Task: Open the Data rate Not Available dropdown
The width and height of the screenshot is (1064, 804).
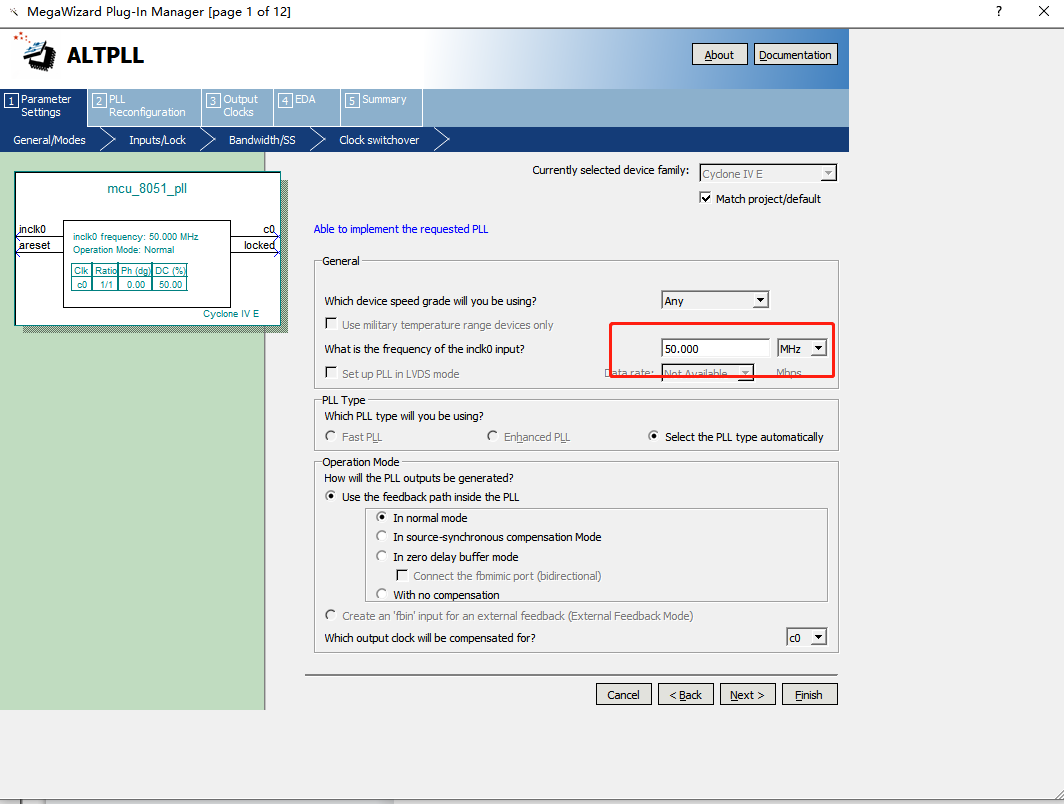Action: (x=708, y=373)
